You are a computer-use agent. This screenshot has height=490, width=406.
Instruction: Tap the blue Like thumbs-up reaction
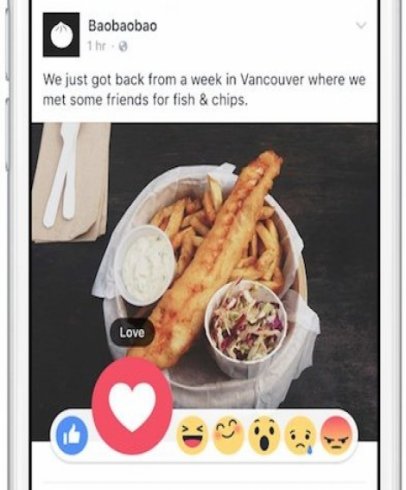click(72, 435)
